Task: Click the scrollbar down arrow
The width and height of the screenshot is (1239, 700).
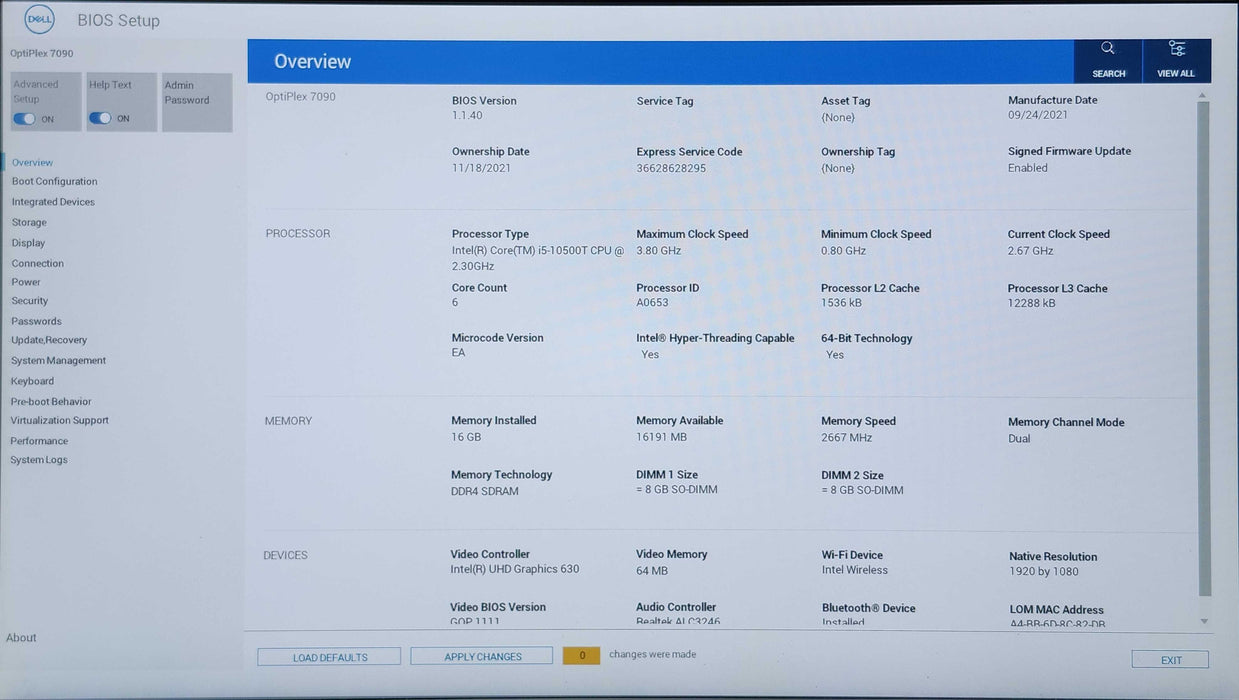Action: click(1203, 621)
